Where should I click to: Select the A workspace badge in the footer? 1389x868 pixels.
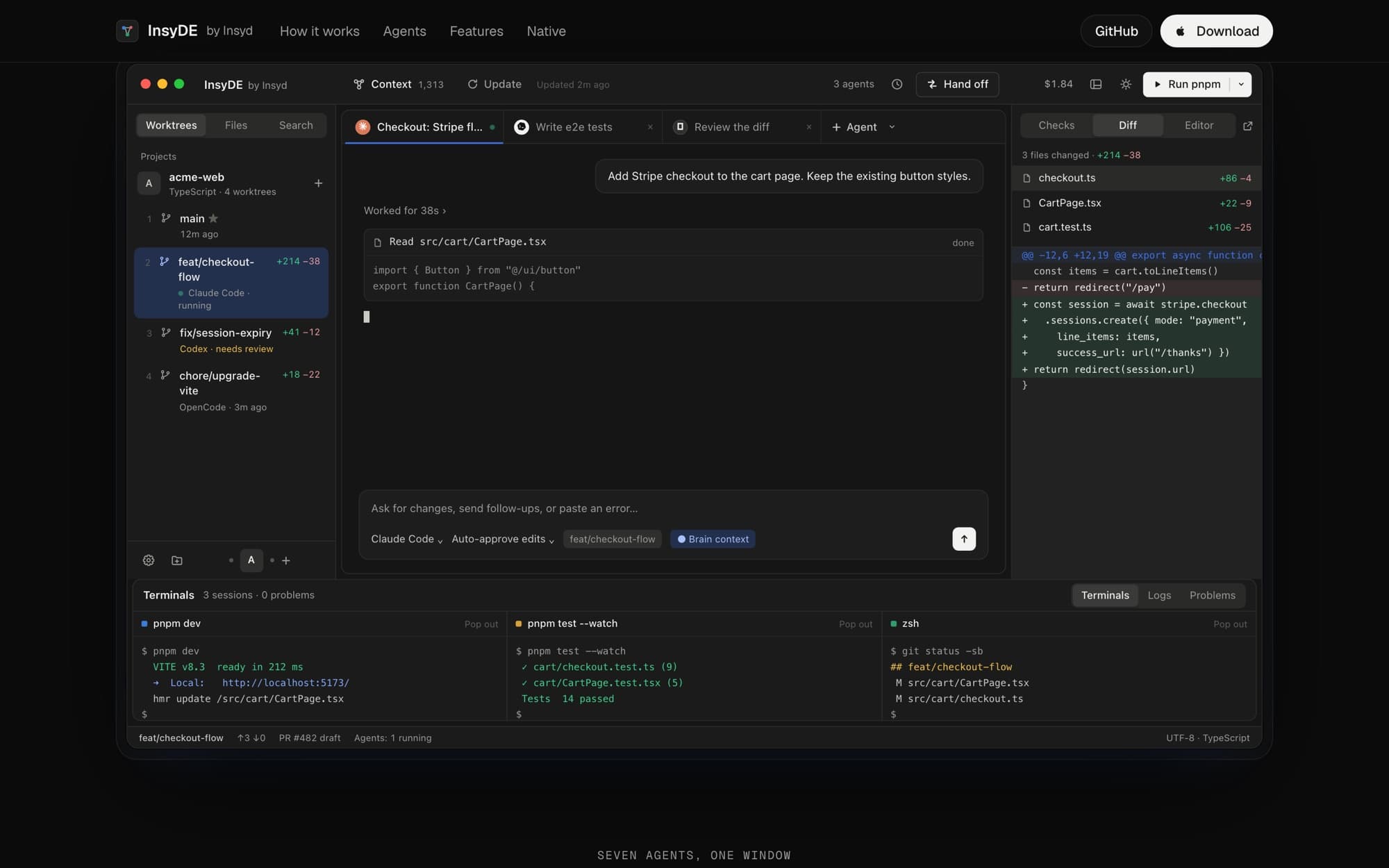[x=251, y=560]
